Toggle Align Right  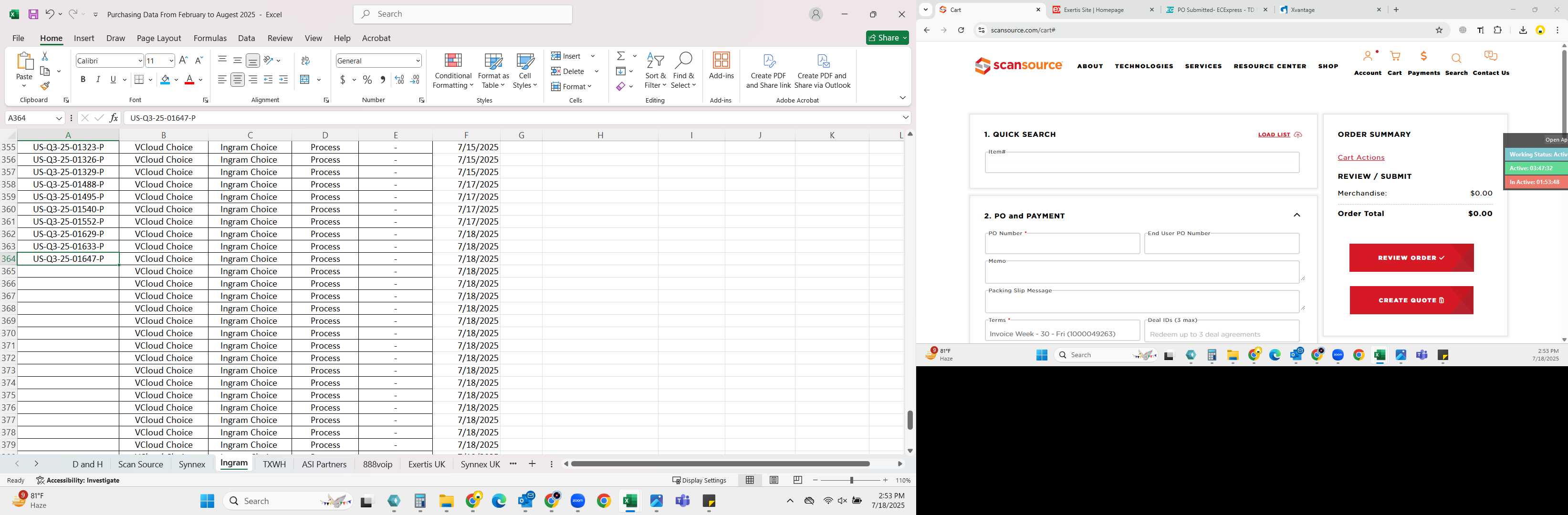252,80
